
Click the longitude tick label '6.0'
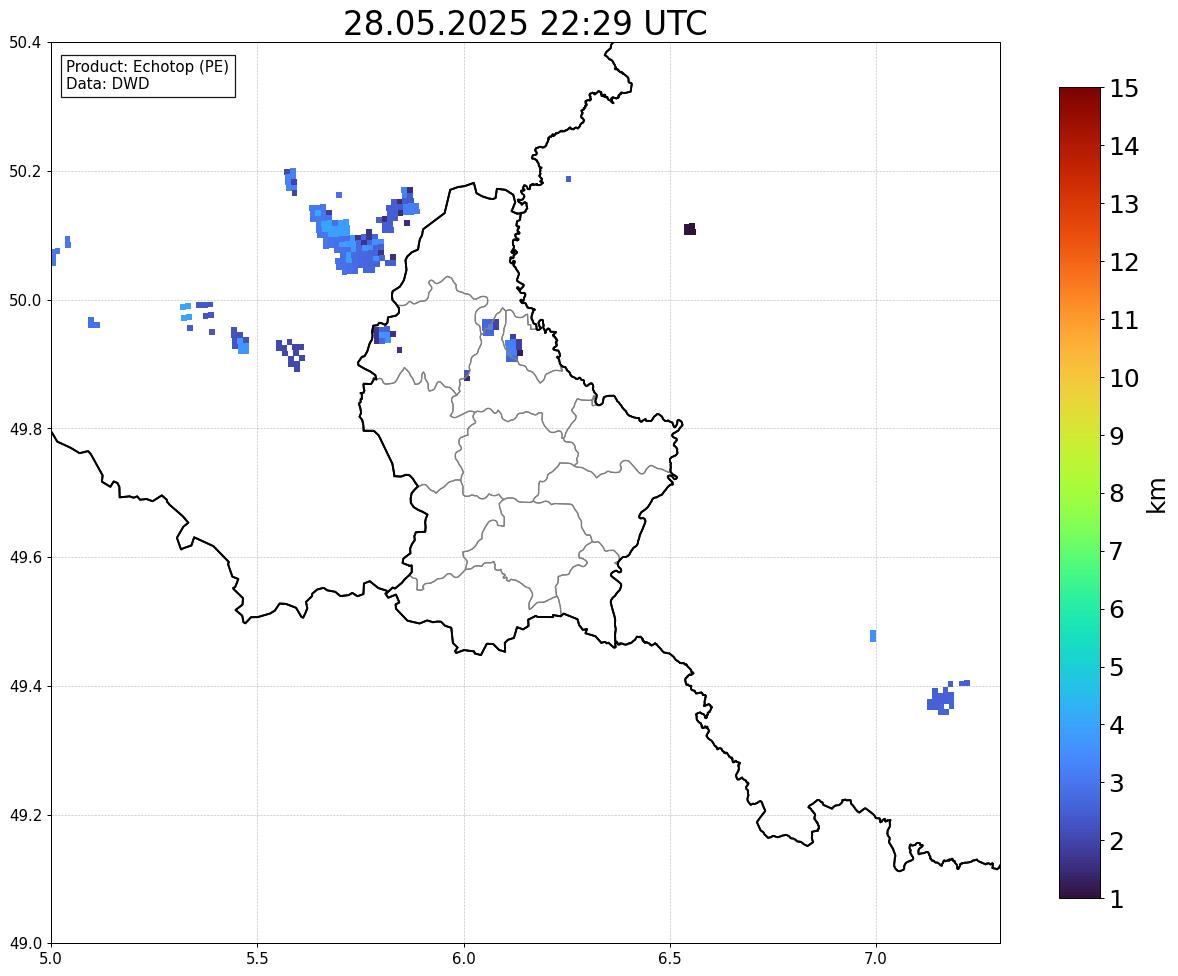point(464,959)
